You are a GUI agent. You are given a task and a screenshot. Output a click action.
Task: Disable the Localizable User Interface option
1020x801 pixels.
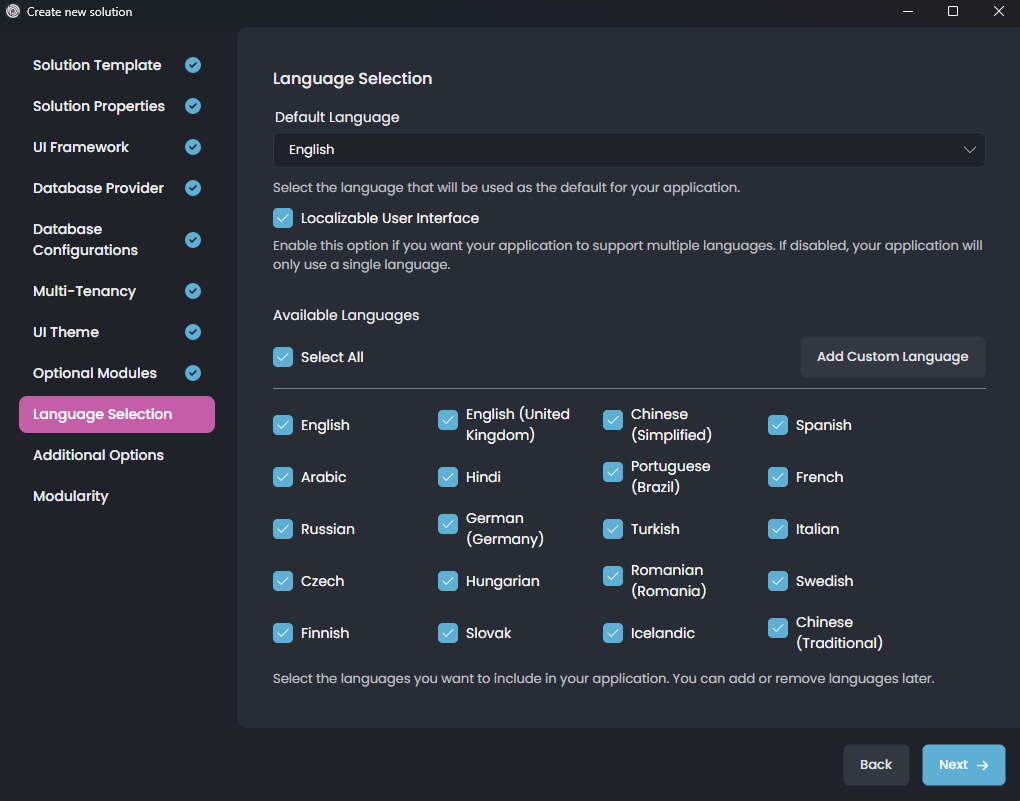[283, 217]
